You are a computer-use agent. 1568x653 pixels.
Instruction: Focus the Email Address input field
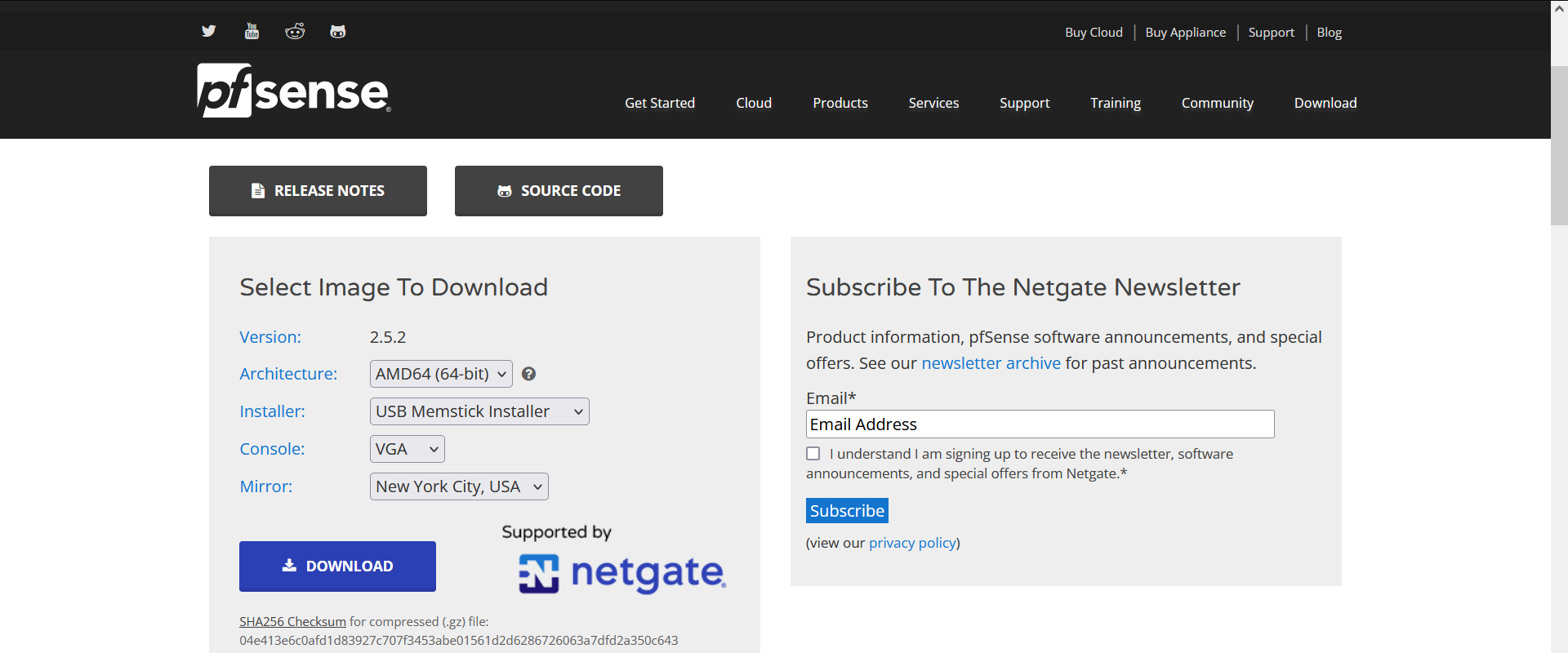1040,424
